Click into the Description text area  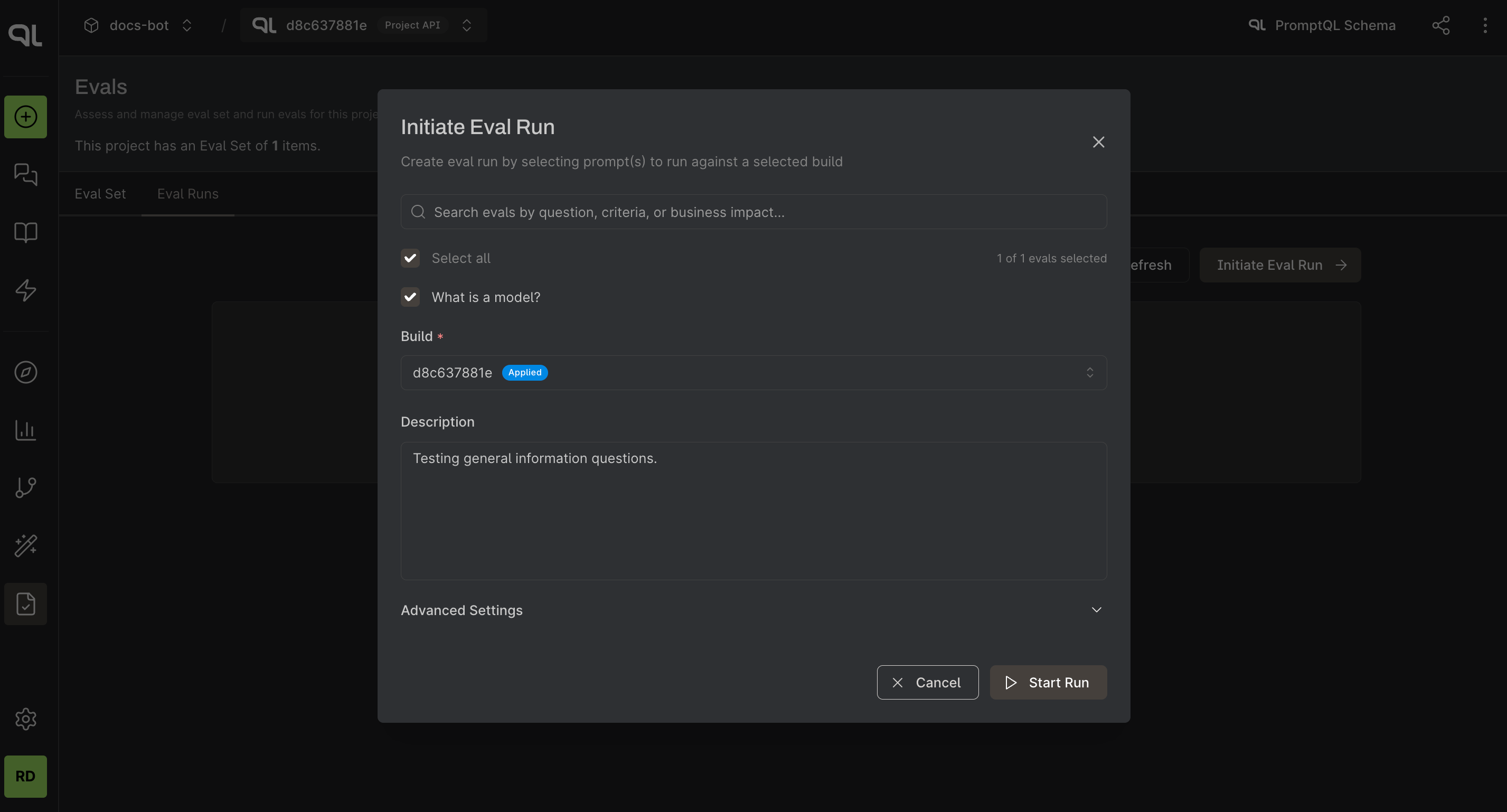click(754, 511)
